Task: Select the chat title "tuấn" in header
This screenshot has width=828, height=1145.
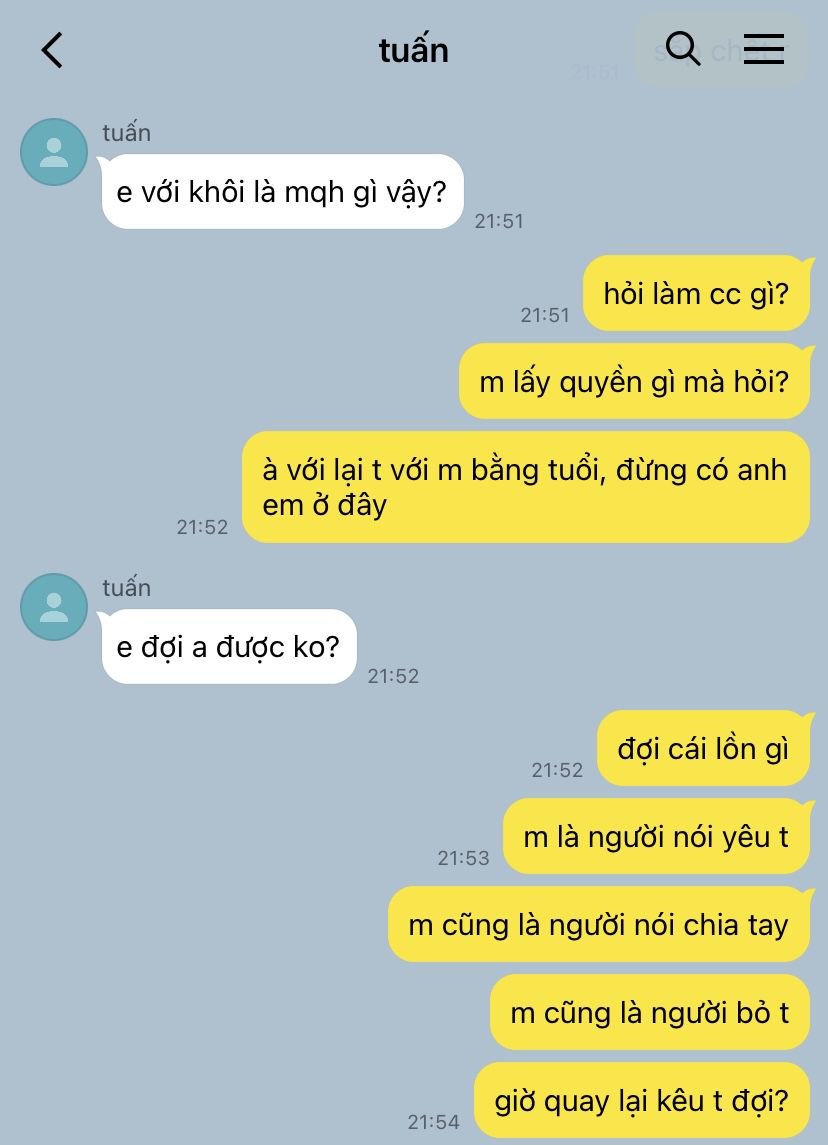Action: 413,50
